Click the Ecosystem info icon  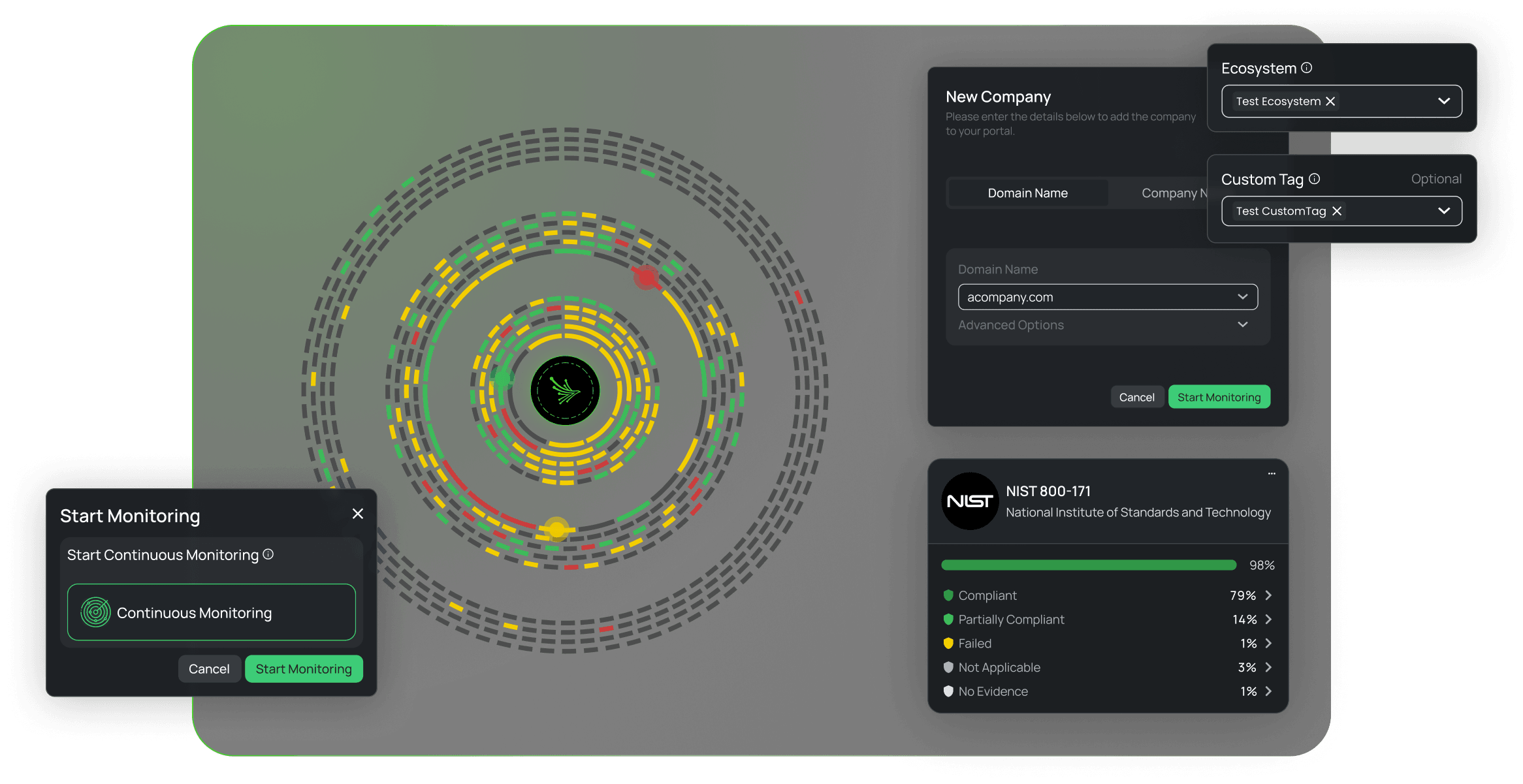[1306, 68]
